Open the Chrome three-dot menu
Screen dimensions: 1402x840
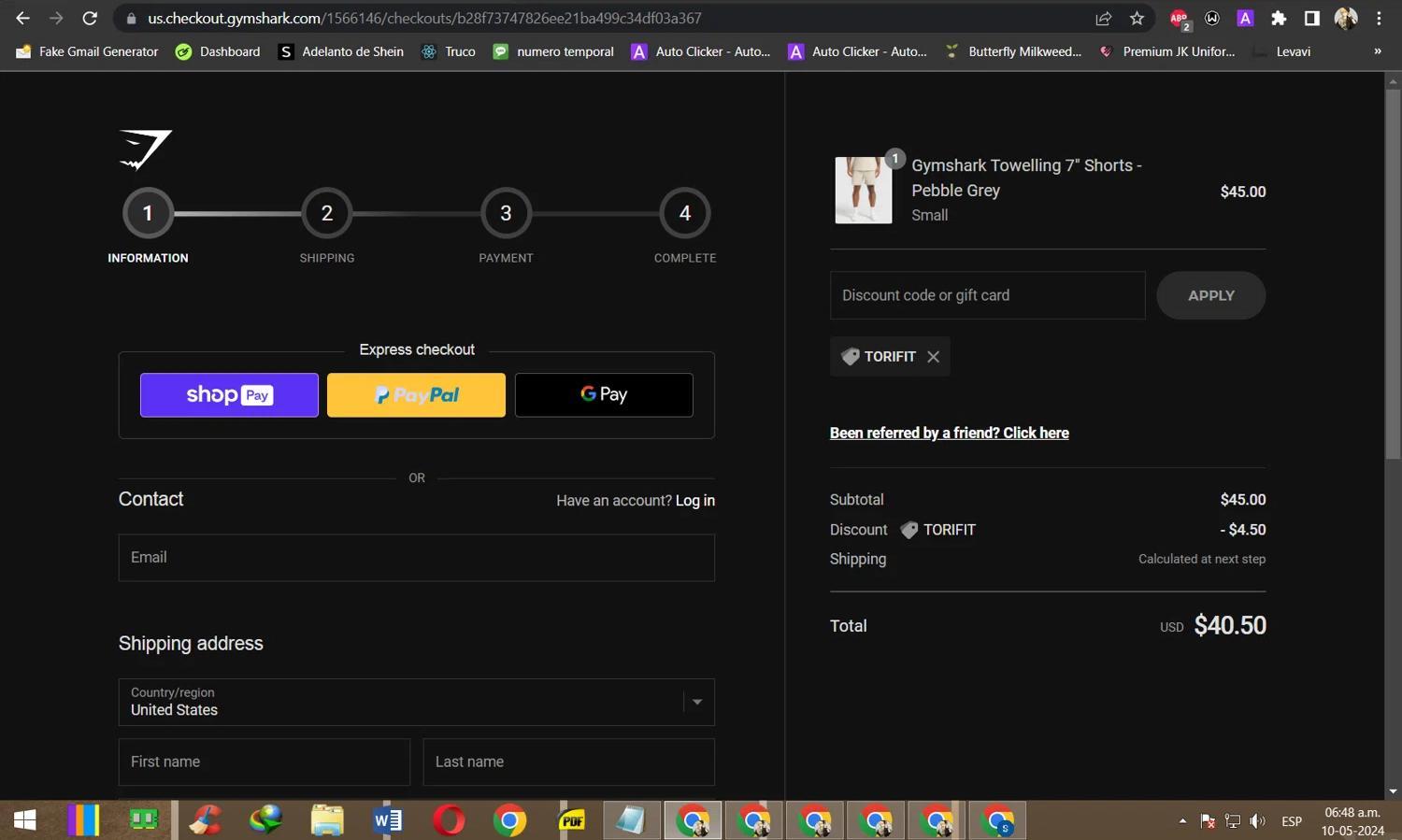(x=1379, y=18)
